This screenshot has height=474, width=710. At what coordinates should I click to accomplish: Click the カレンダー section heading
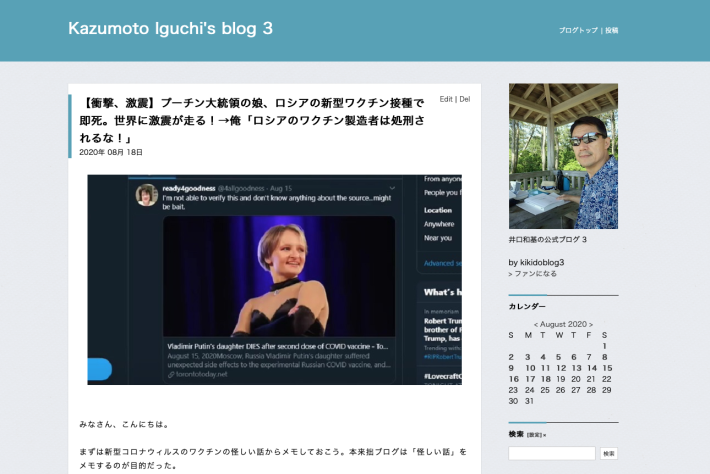click(527, 306)
